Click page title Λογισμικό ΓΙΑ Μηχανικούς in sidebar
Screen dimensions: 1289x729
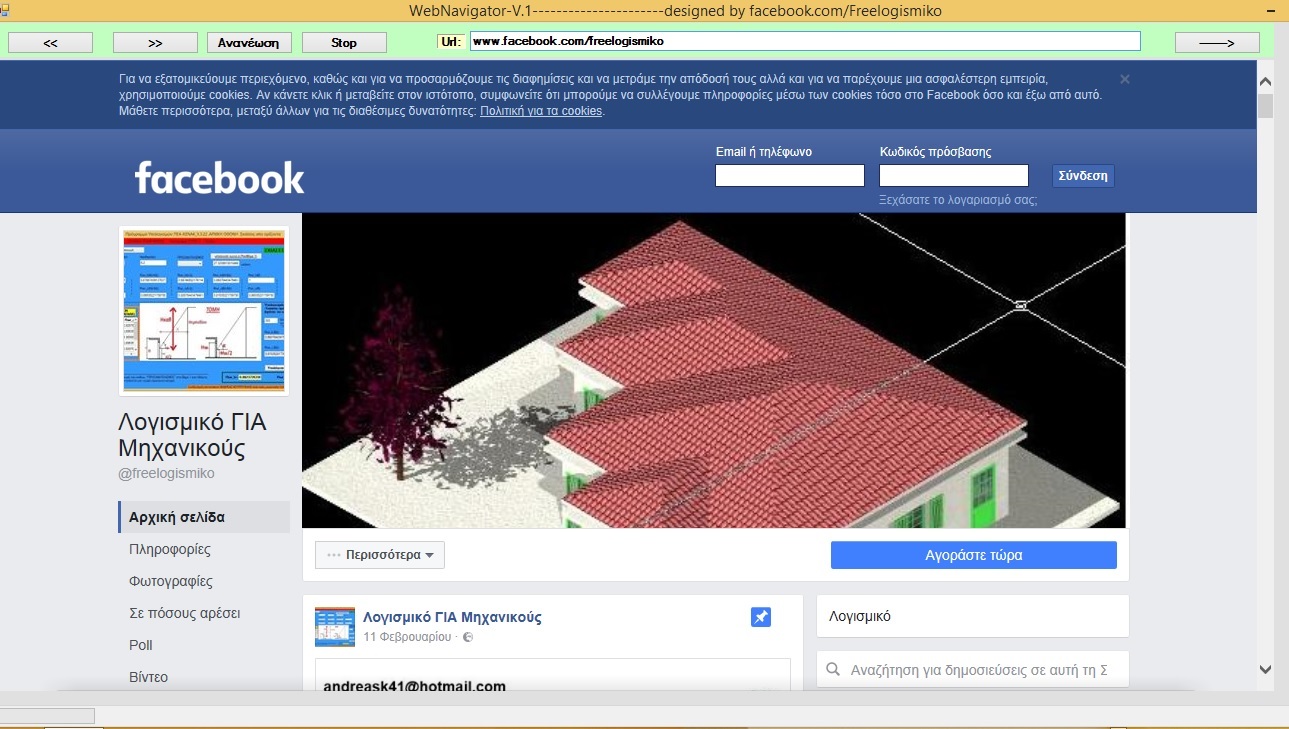[193, 434]
